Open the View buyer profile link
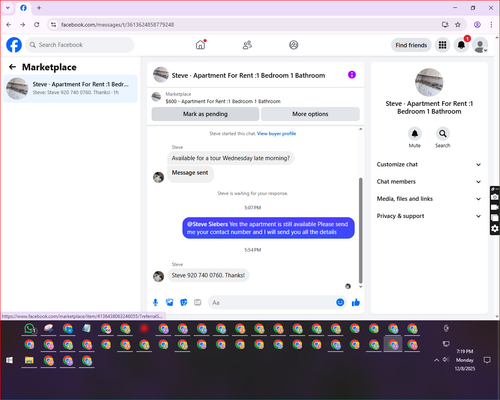The image size is (500, 400). [x=276, y=134]
